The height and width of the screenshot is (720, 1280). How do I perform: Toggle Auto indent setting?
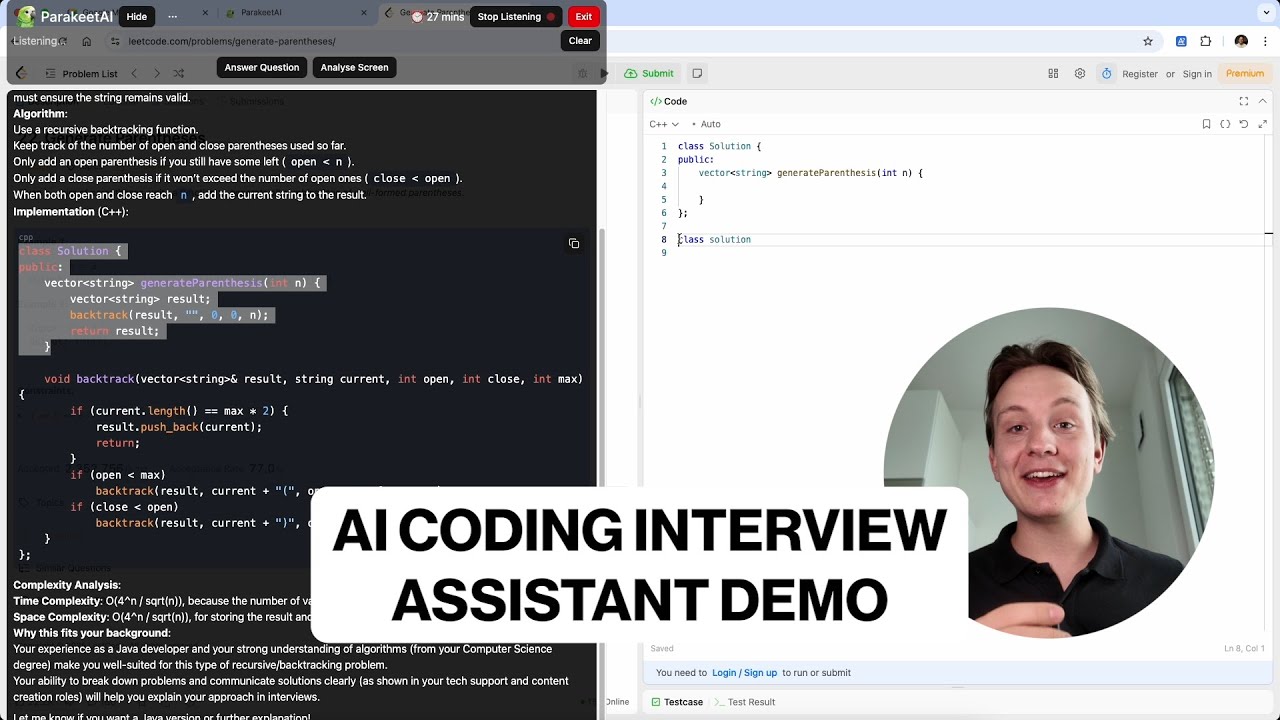[x=710, y=124]
